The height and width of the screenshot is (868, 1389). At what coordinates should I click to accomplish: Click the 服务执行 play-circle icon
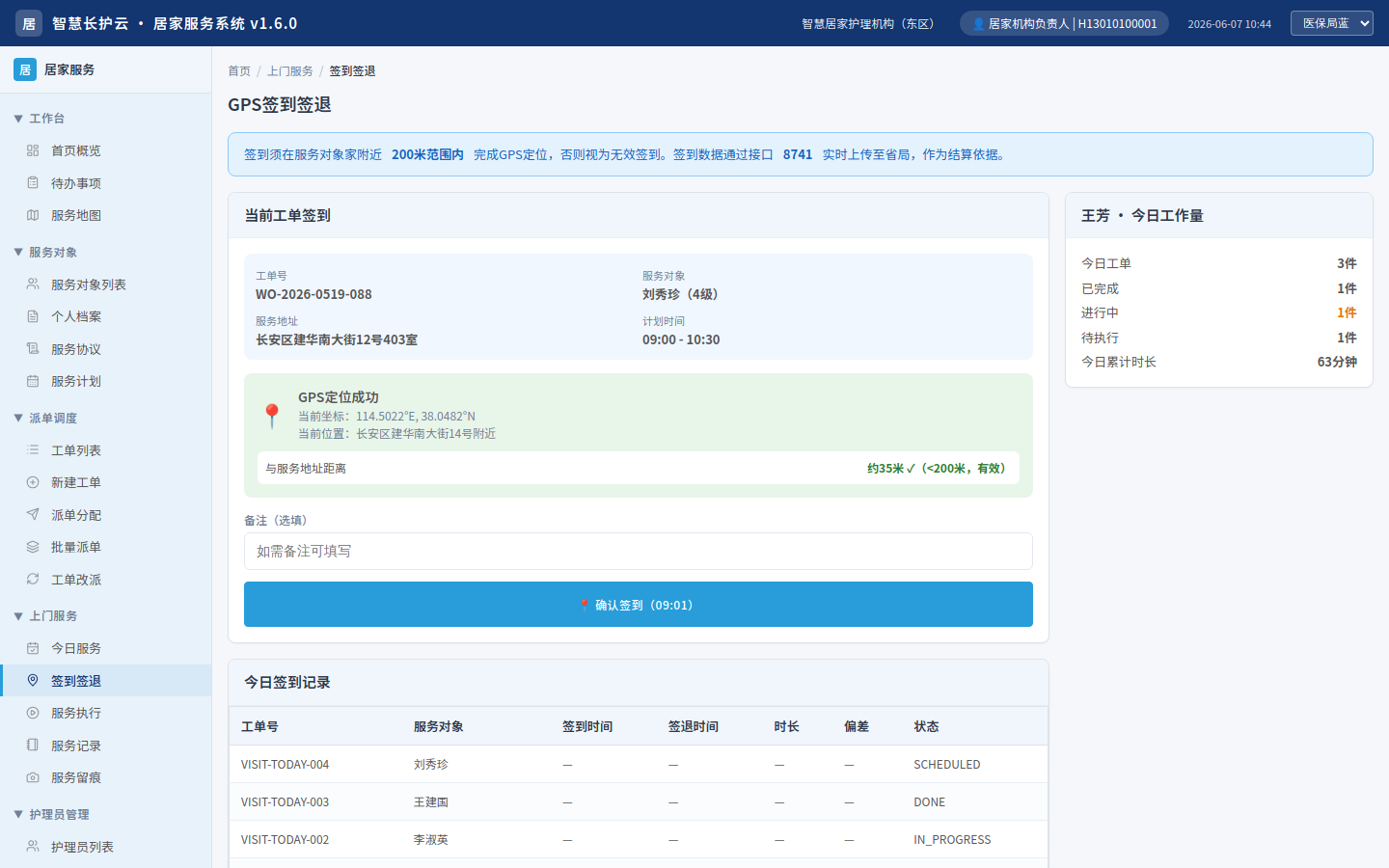(33, 713)
